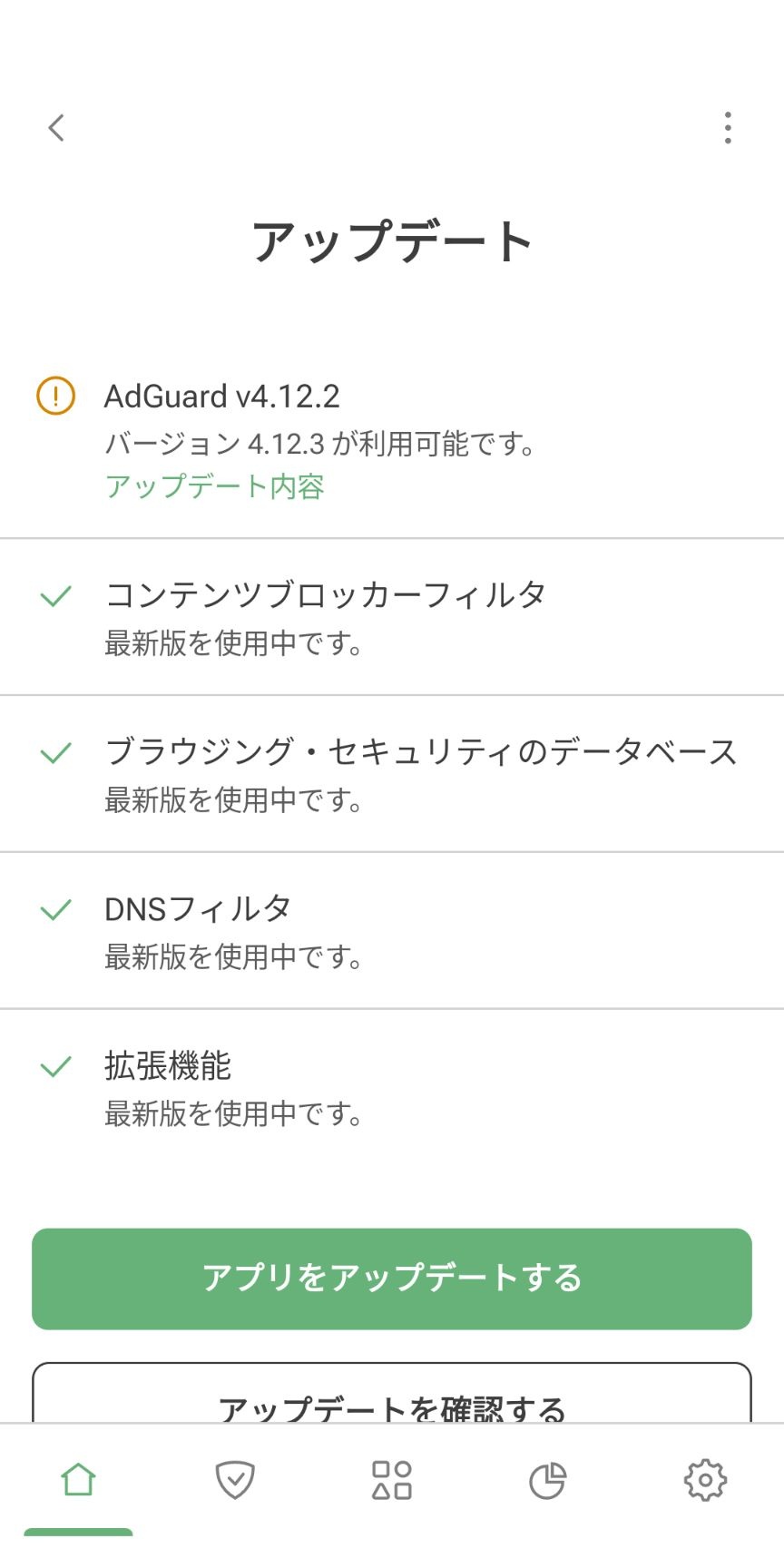
Task: Tap the AdGuard v4.12.2 version text
Action: click(x=222, y=397)
